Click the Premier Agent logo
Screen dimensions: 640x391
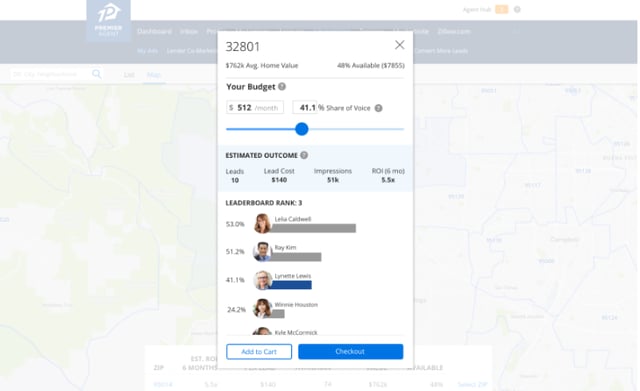click(x=109, y=20)
